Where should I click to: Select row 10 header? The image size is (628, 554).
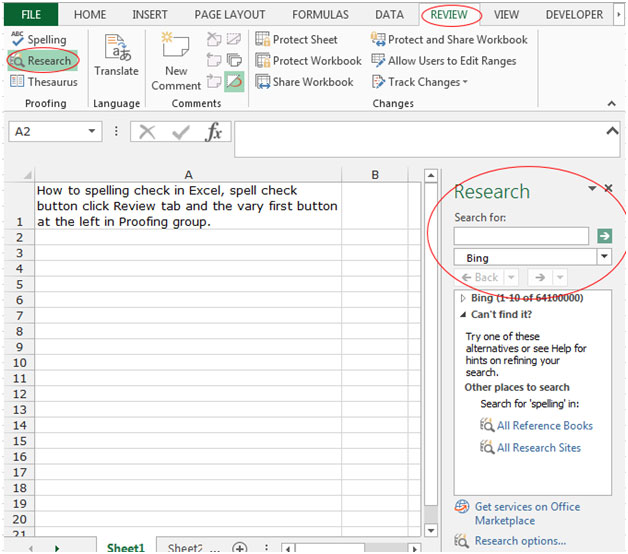20,363
